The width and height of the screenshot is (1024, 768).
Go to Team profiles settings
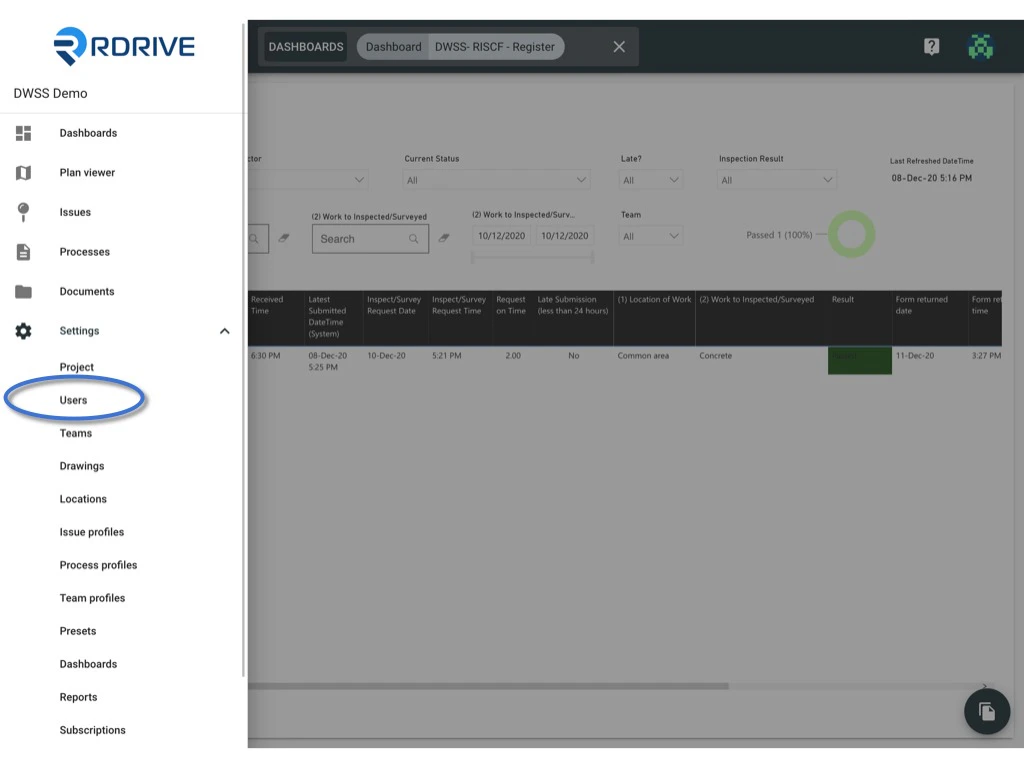coord(92,597)
